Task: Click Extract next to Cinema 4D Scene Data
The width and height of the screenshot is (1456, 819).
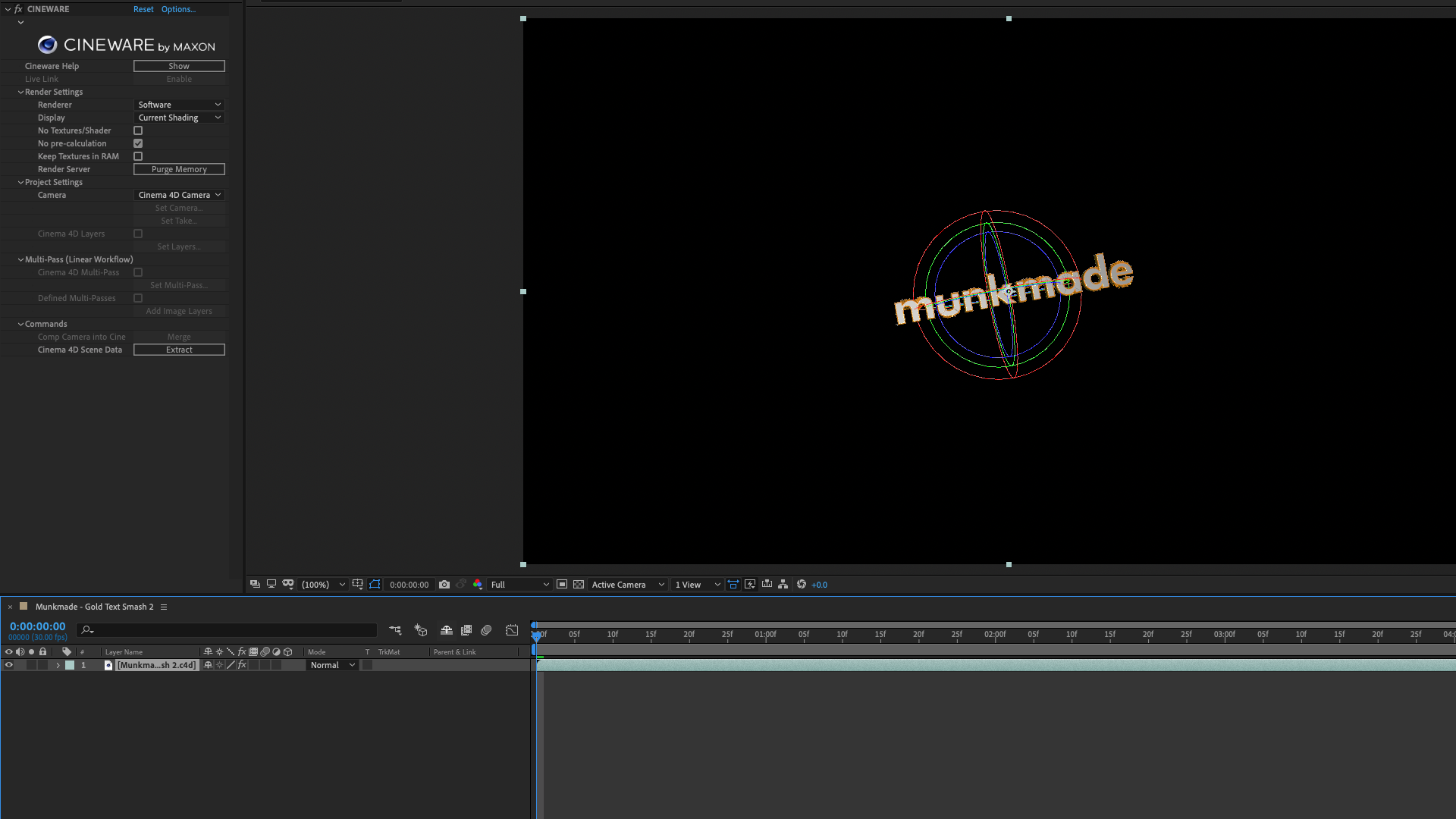Action: [x=178, y=350]
